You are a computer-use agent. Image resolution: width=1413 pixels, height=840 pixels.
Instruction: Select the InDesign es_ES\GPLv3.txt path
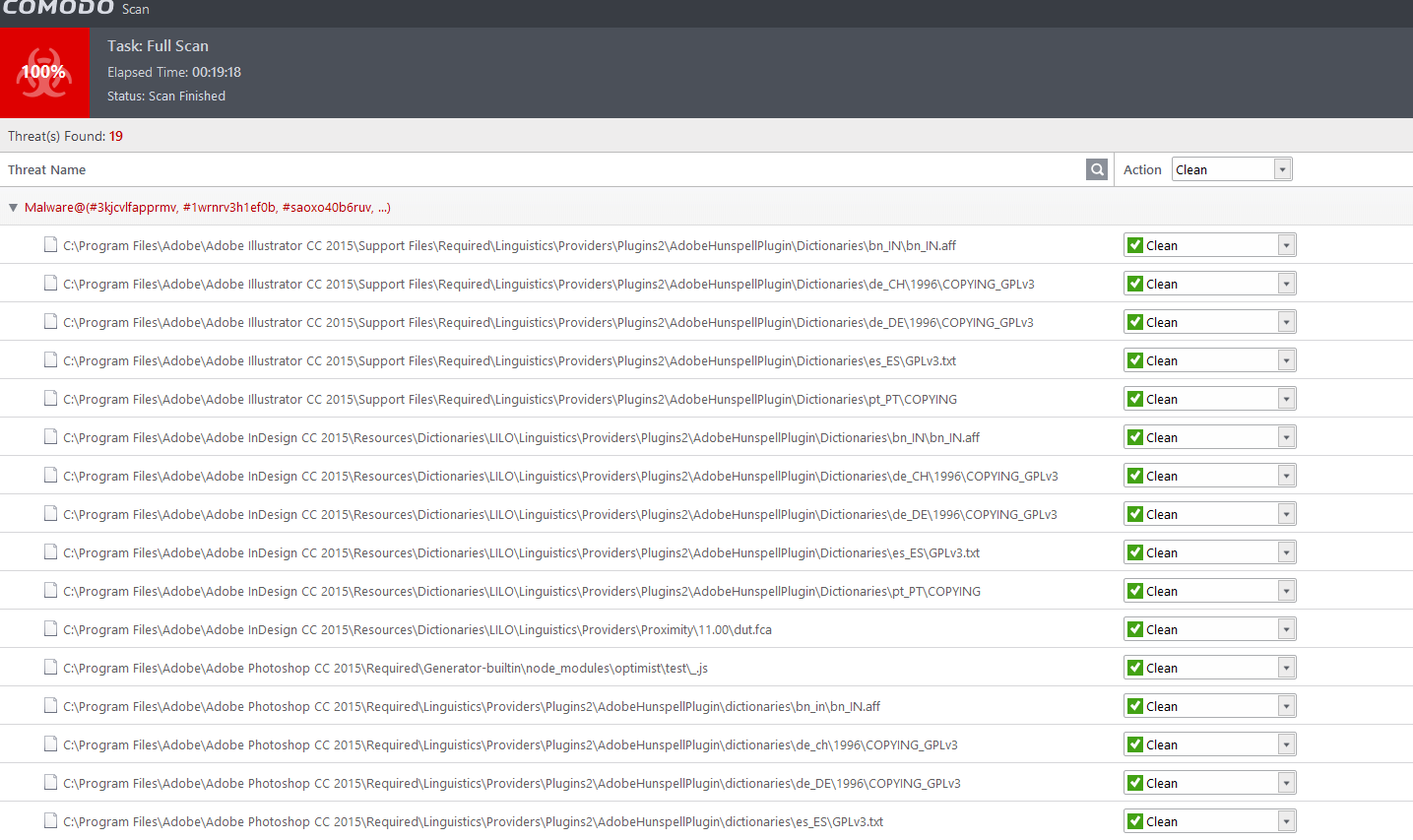tap(522, 553)
